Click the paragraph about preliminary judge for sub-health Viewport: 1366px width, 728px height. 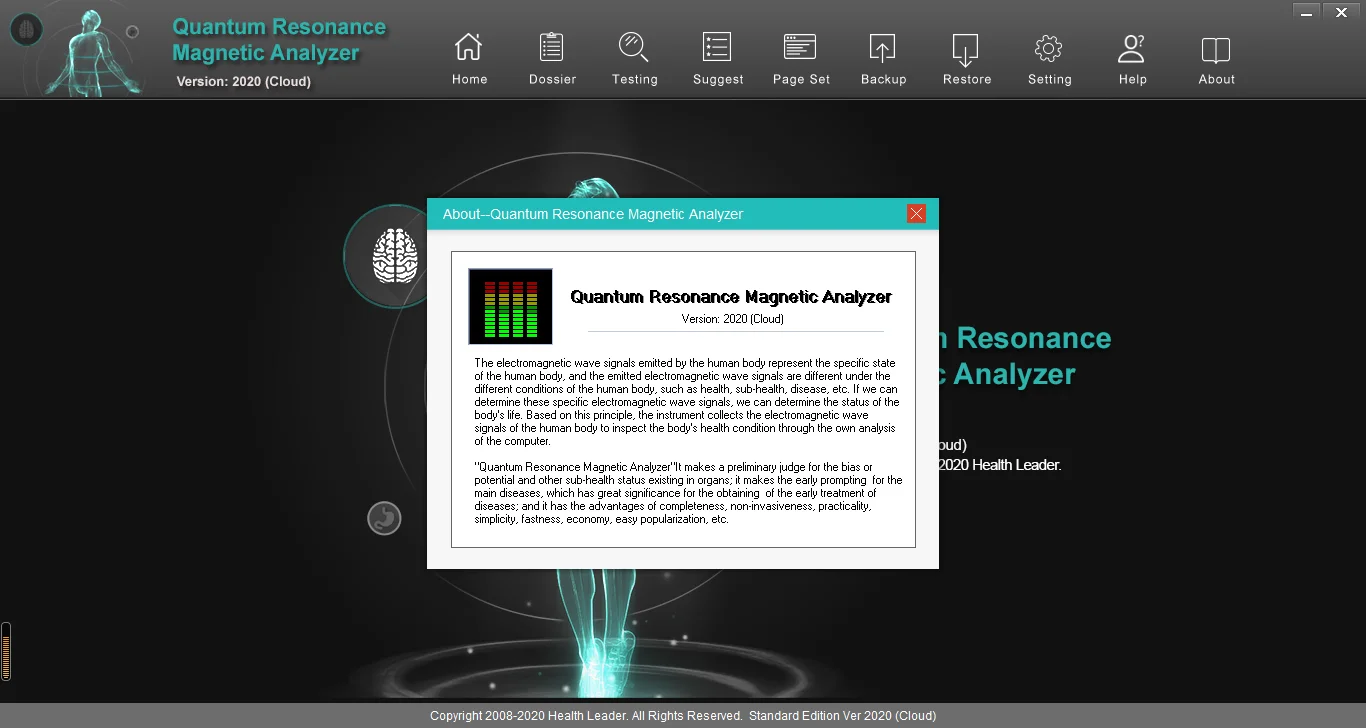click(x=688, y=493)
